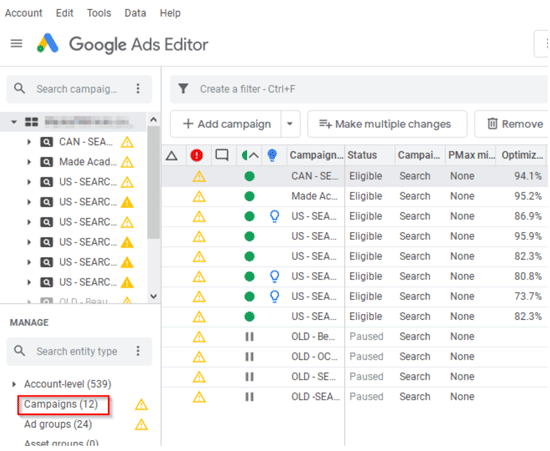Click the green status dot in Made Ac row
The image size is (550, 451).
249,196
